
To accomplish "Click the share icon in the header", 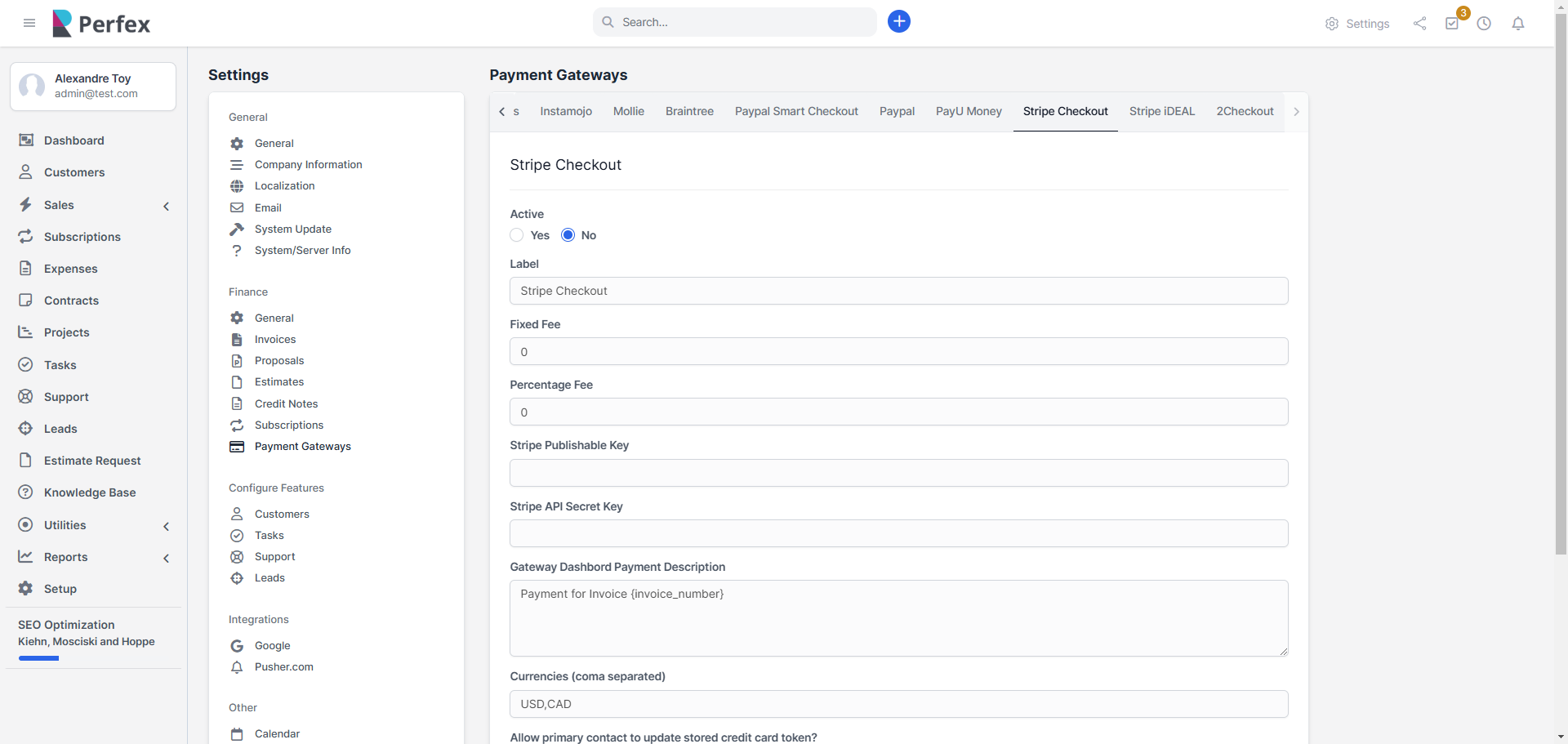I will [x=1419, y=24].
